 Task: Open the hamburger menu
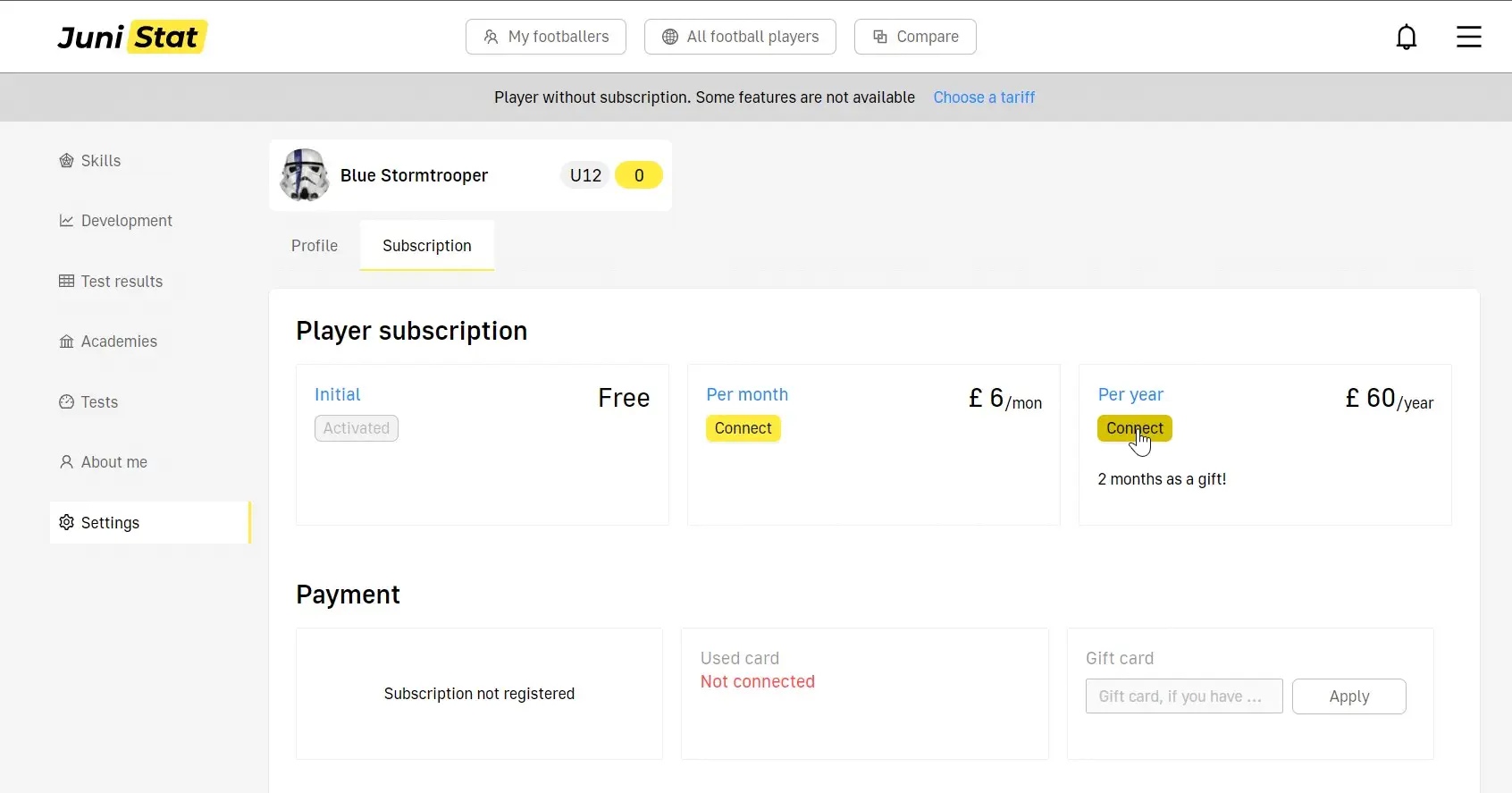pyautogui.click(x=1468, y=37)
